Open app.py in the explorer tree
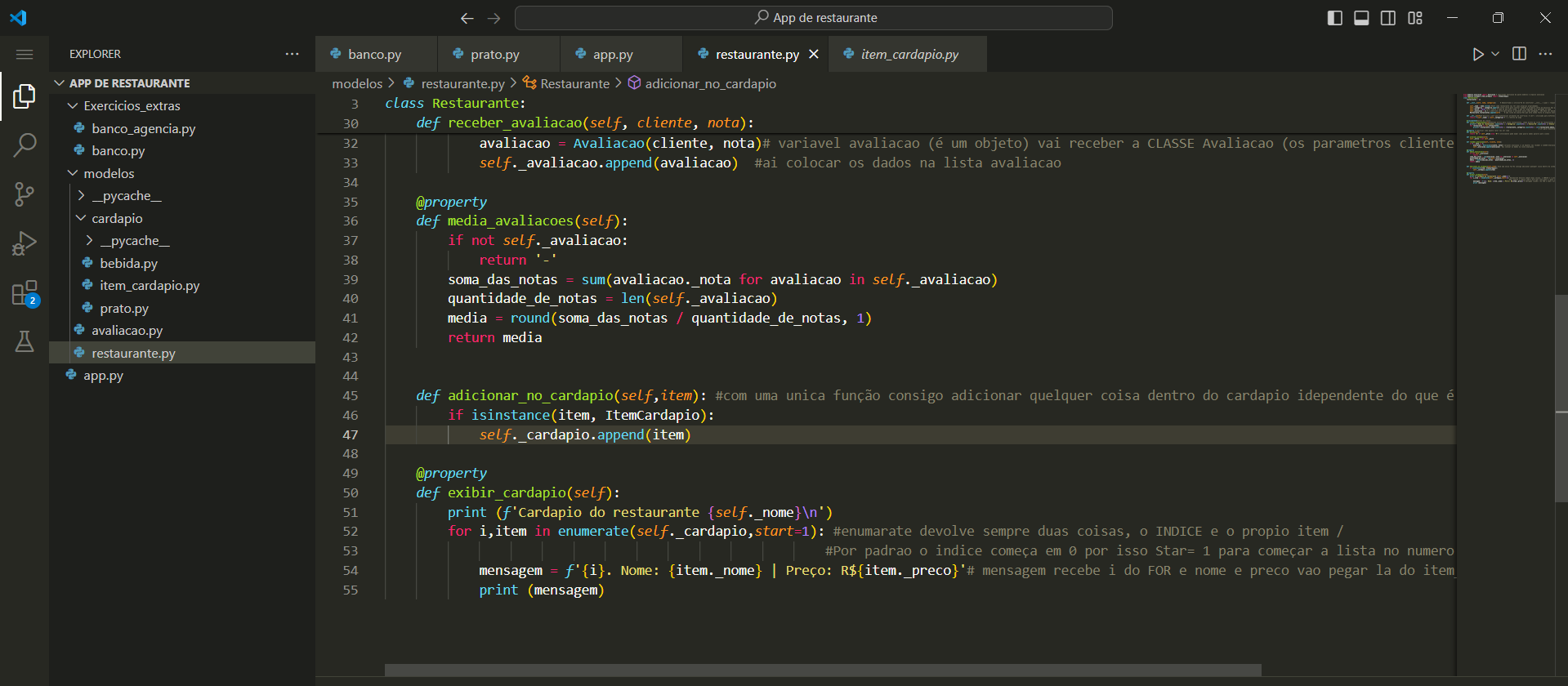The image size is (1568, 686). tap(181, 376)
